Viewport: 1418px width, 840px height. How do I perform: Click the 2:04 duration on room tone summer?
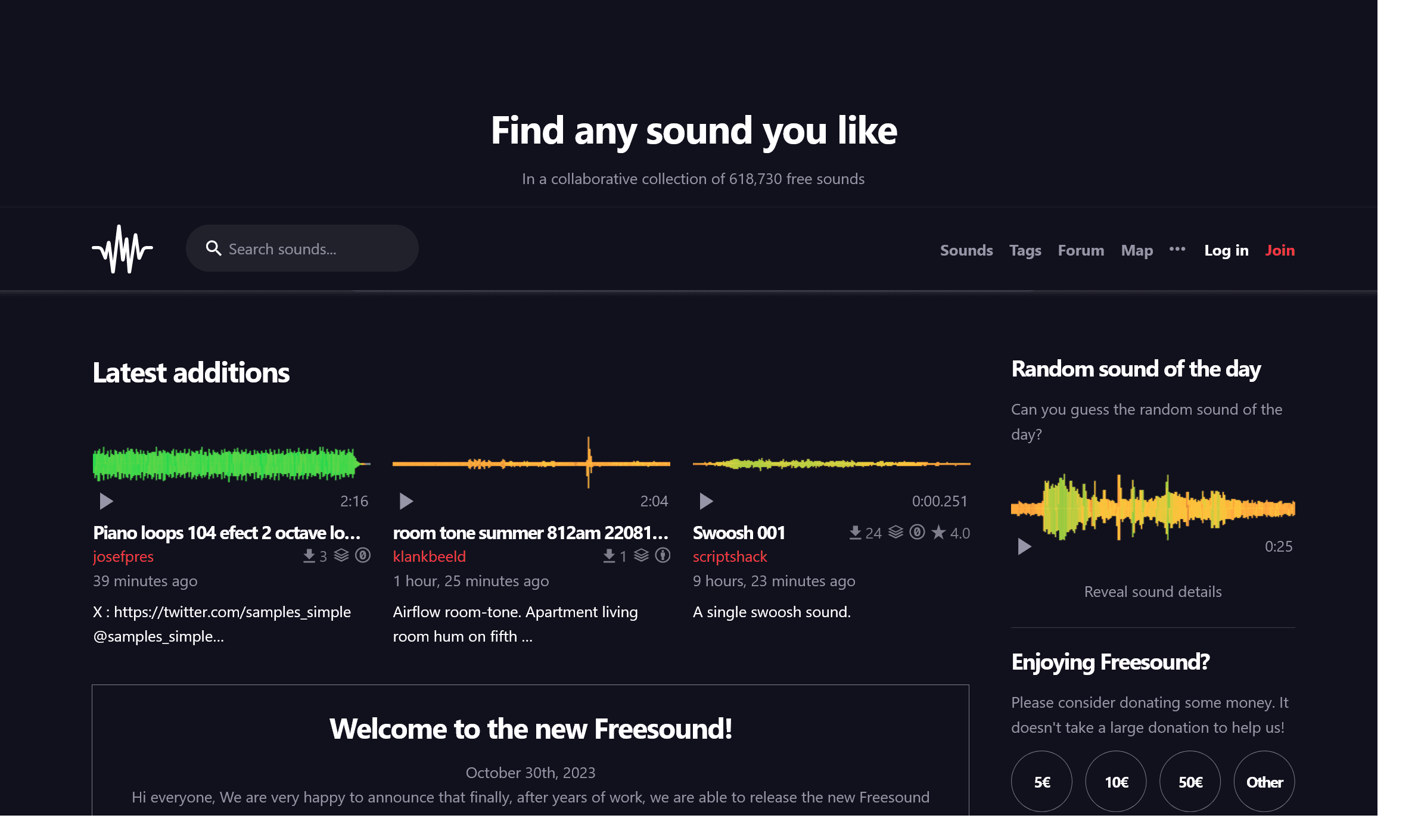[x=654, y=501]
